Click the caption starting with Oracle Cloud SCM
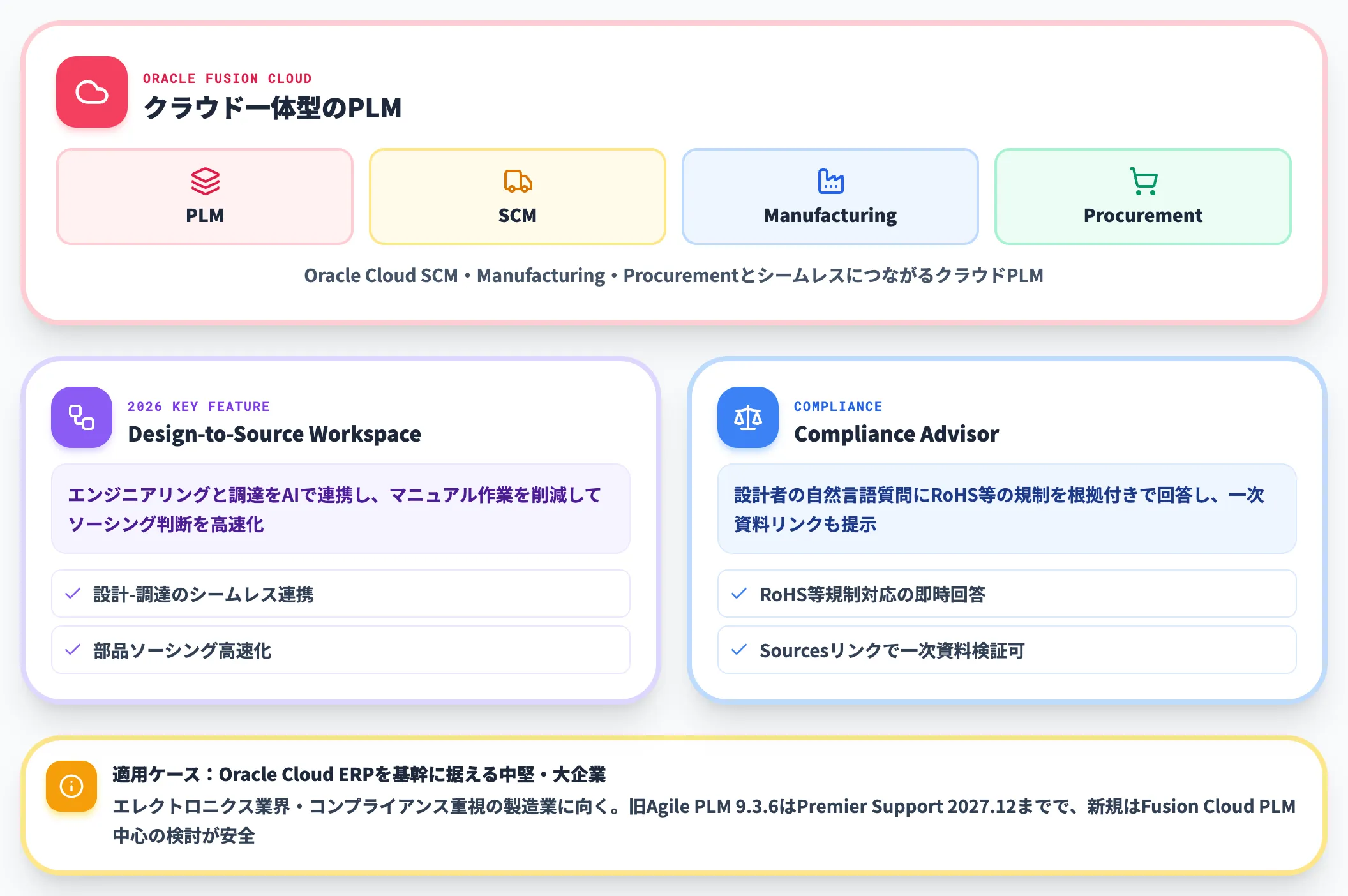The image size is (1348, 896). [x=674, y=276]
